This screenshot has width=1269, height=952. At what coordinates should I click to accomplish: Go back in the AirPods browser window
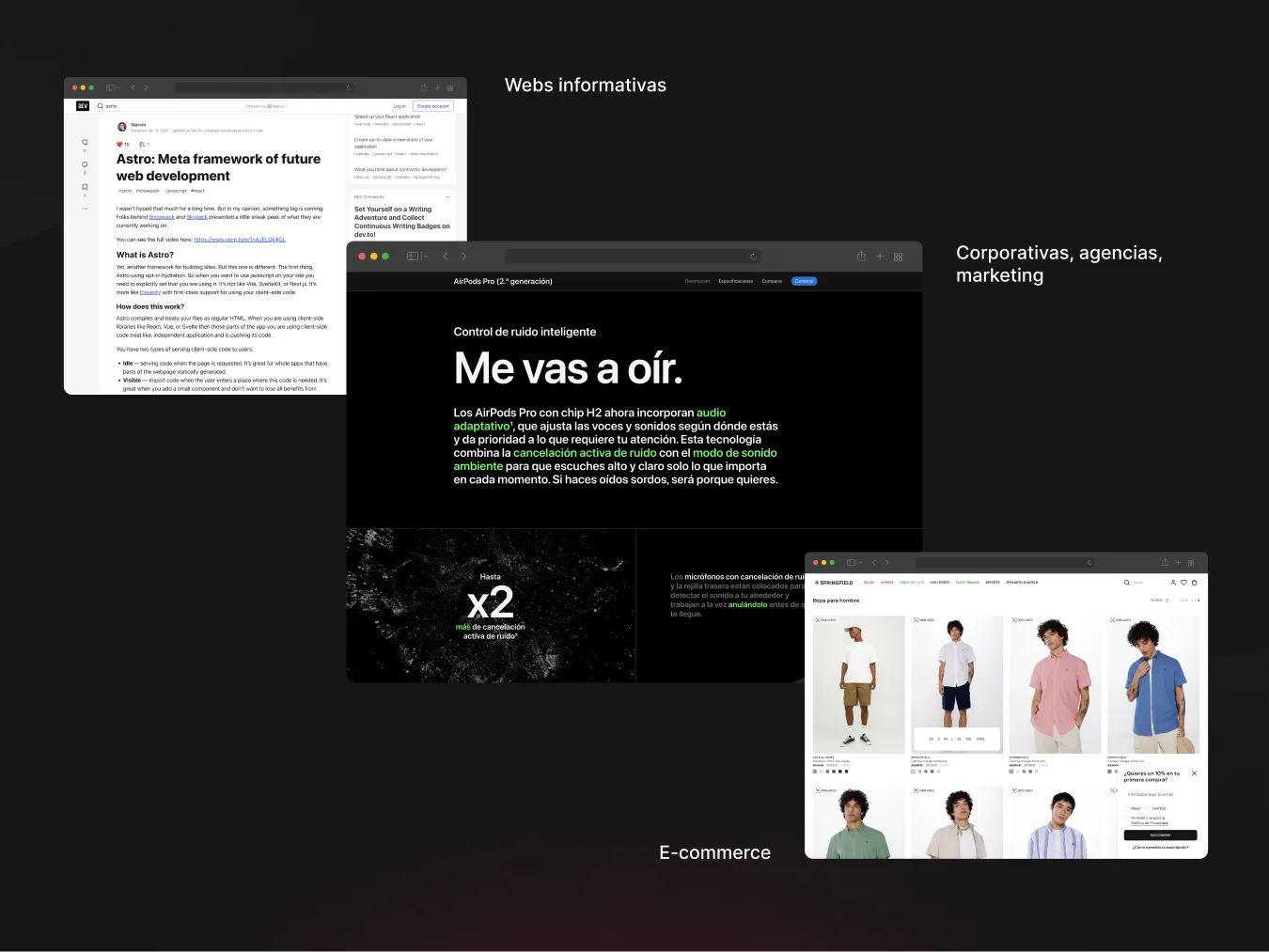point(446,256)
